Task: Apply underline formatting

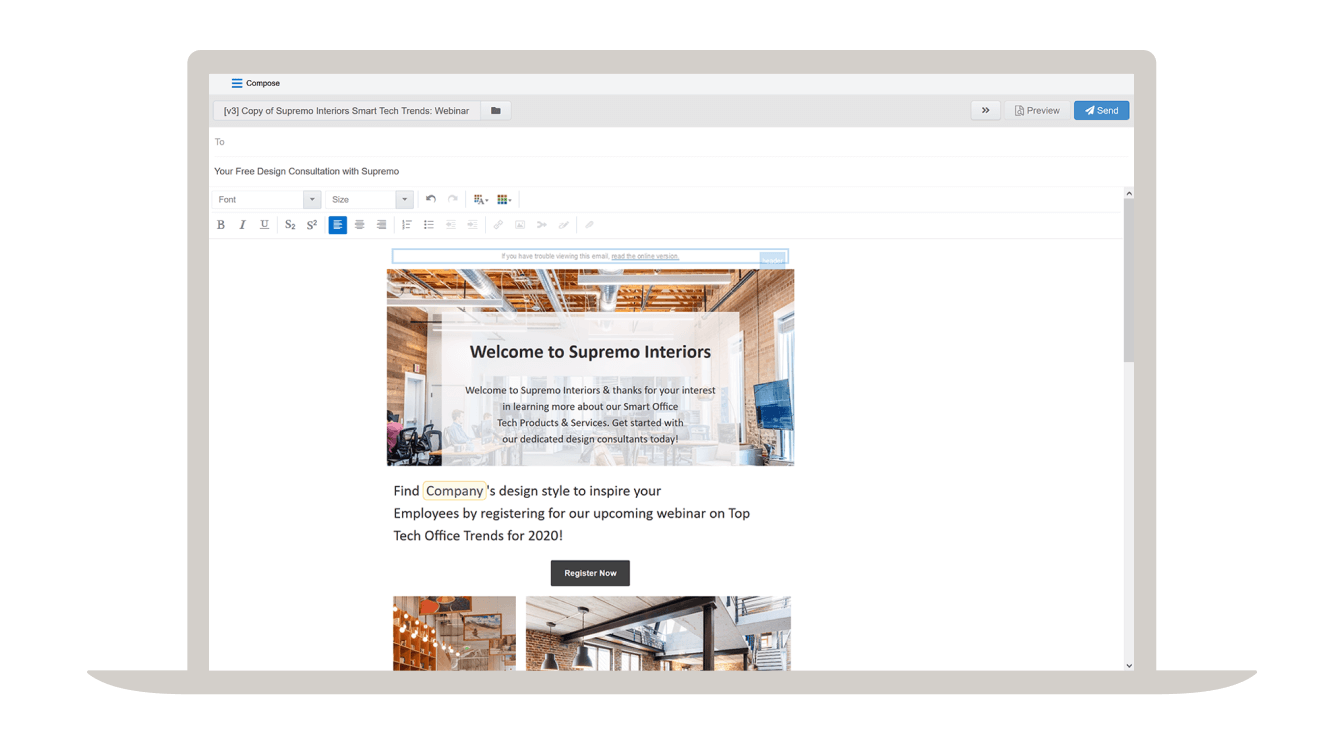Action: 264,224
